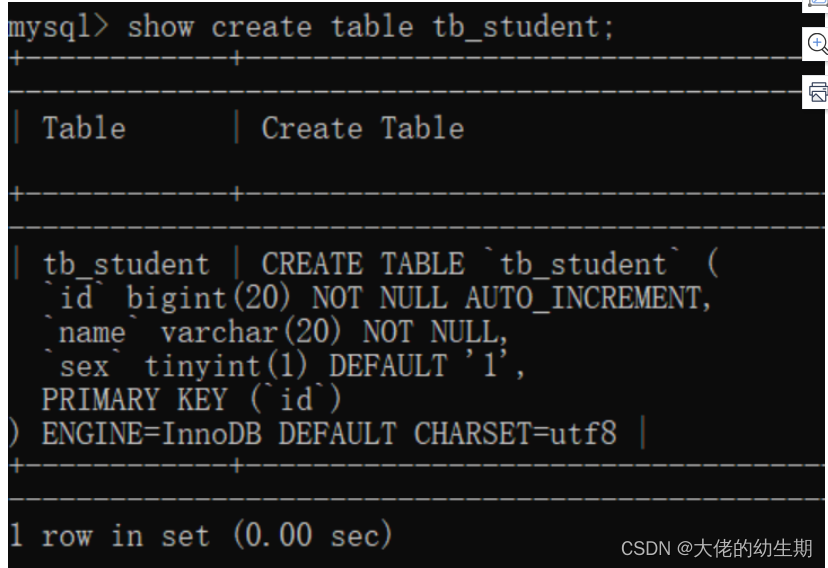Click the AUTO_INCREMENT keyword
This screenshot has width=828, height=568.
pos(588,298)
